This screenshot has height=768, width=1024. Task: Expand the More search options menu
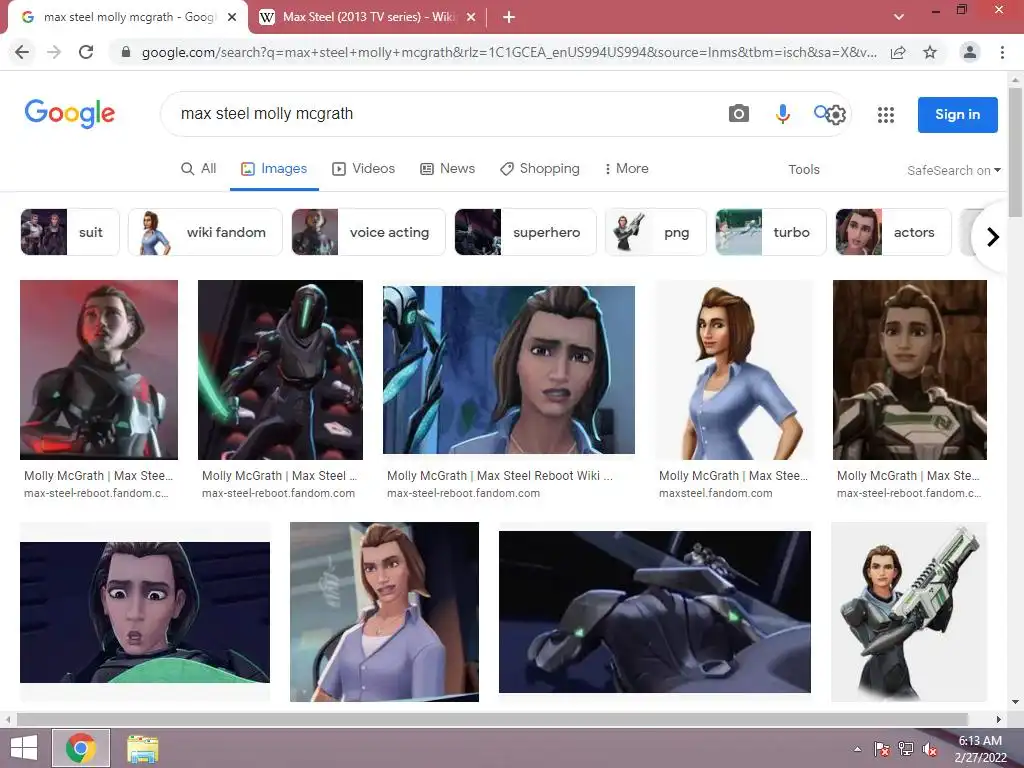tap(626, 168)
